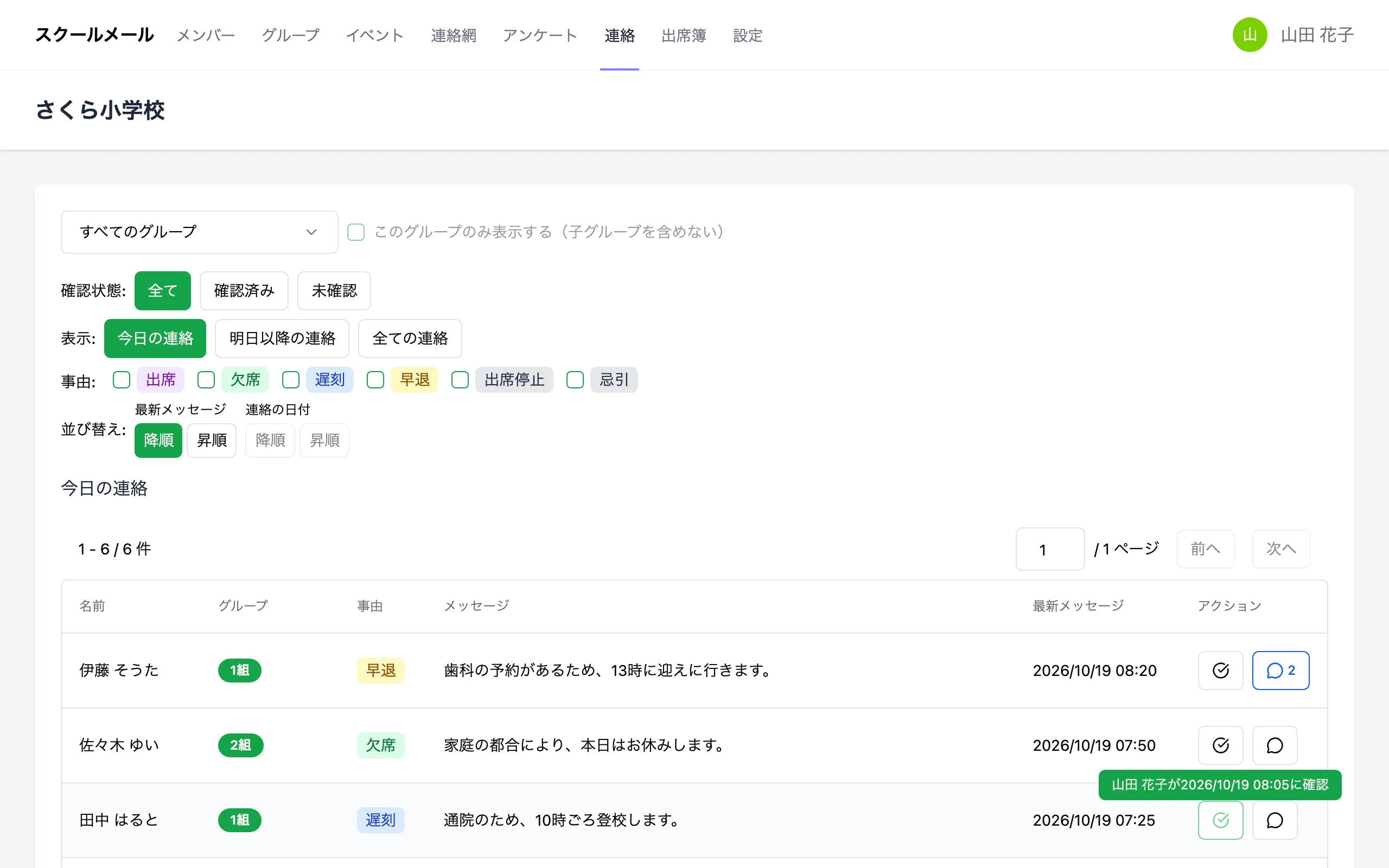This screenshot has width=1389, height=868.
Task: Click the 次へ pagination button
Action: point(1281,549)
